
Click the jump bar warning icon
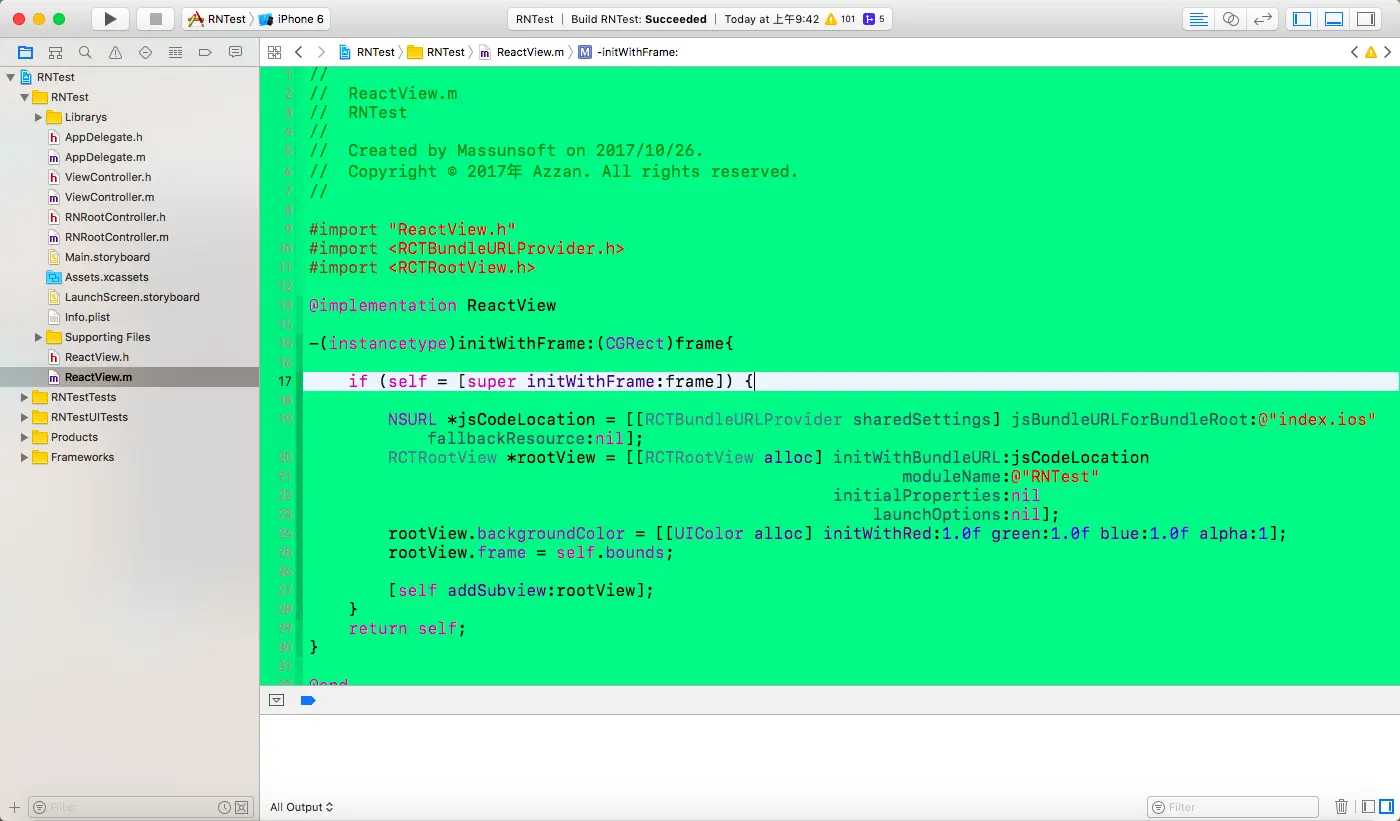pos(1369,52)
